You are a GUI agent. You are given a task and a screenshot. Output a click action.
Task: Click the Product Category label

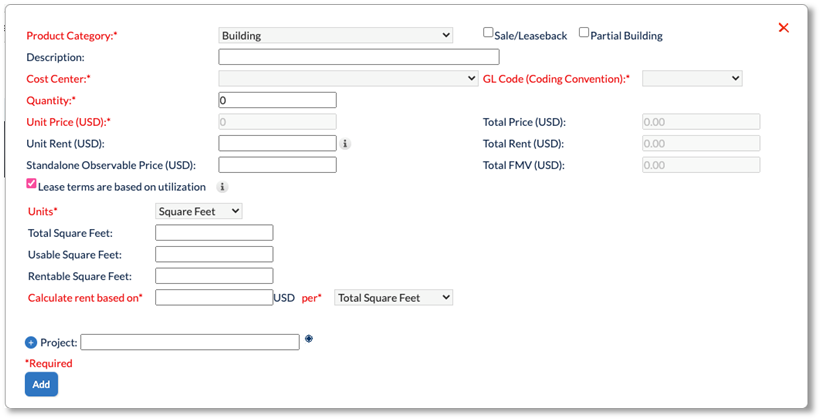[72, 36]
